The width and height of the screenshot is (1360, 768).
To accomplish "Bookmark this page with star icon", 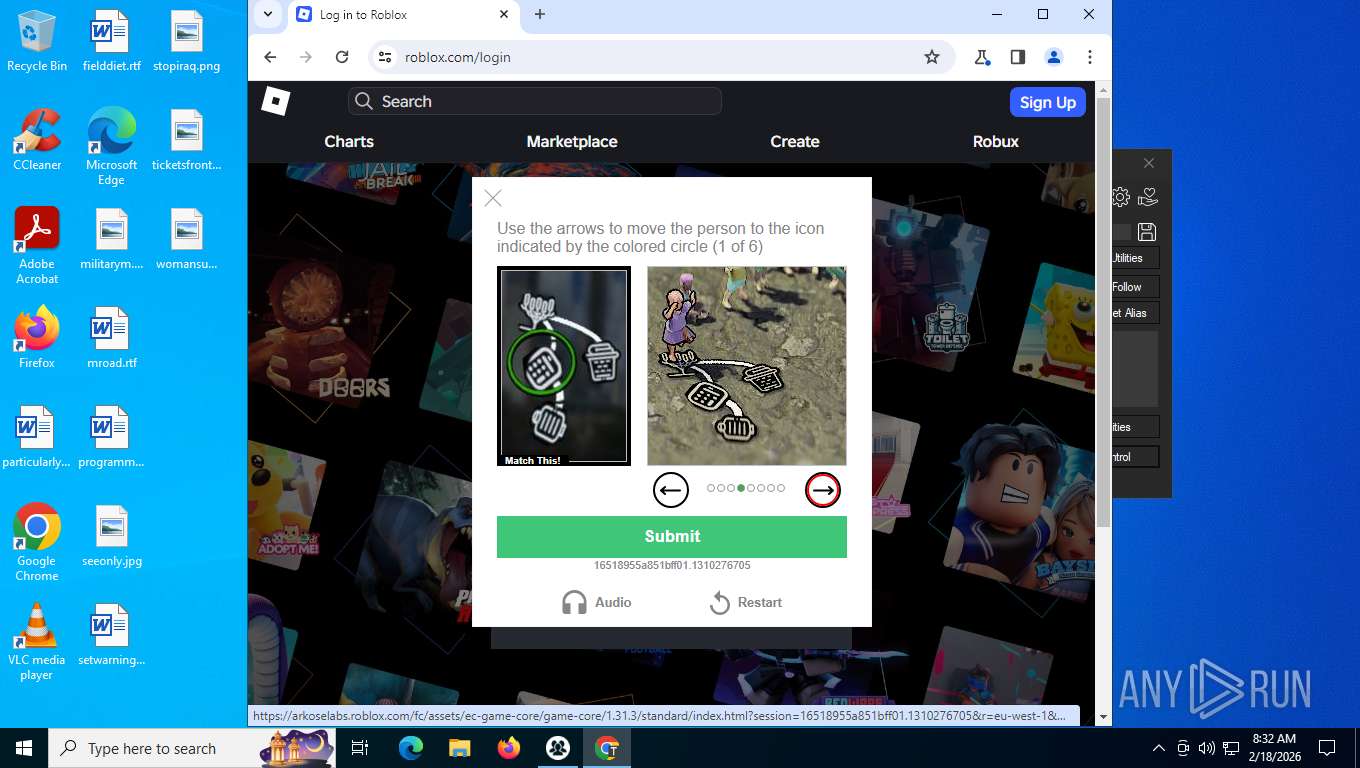I will (x=932, y=57).
